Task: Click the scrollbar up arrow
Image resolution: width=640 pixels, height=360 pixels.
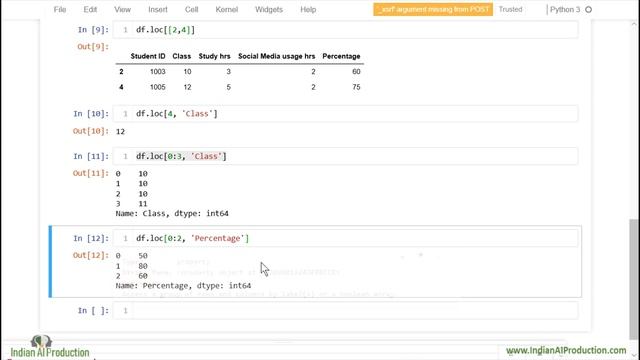Action: click(634, 24)
